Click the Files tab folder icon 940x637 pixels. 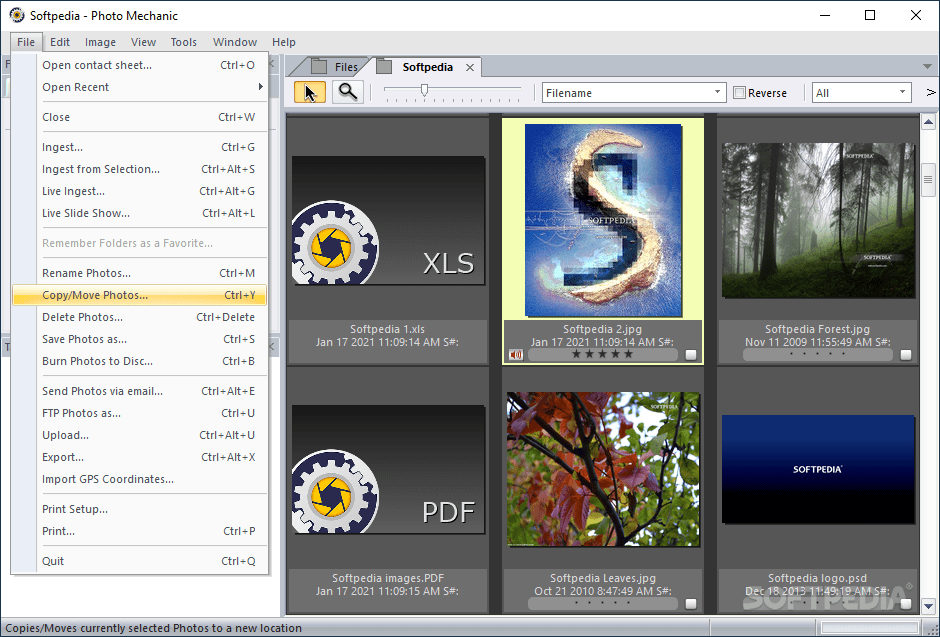point(317,66)
